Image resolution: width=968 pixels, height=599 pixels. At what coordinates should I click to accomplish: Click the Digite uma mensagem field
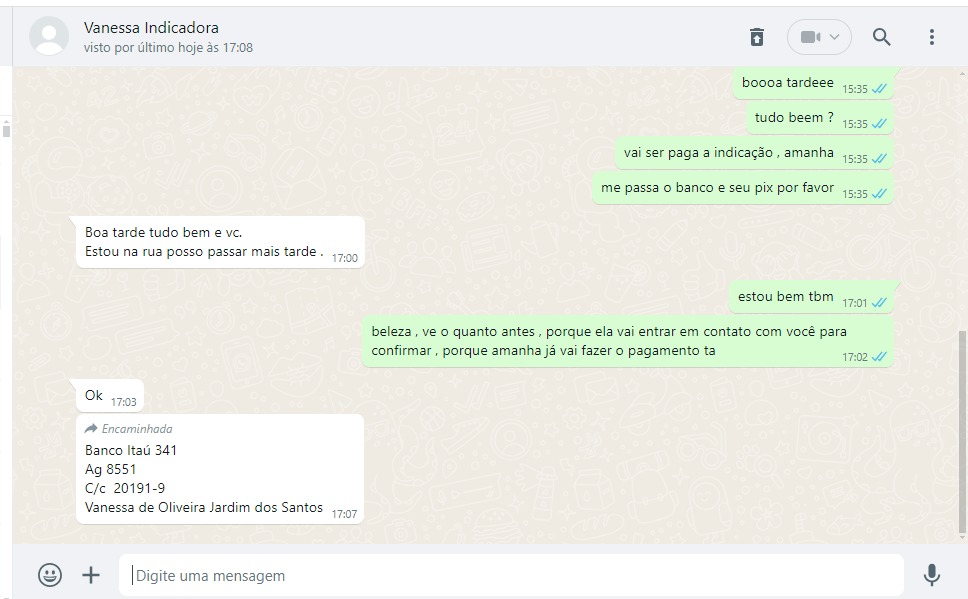[511, 575]
